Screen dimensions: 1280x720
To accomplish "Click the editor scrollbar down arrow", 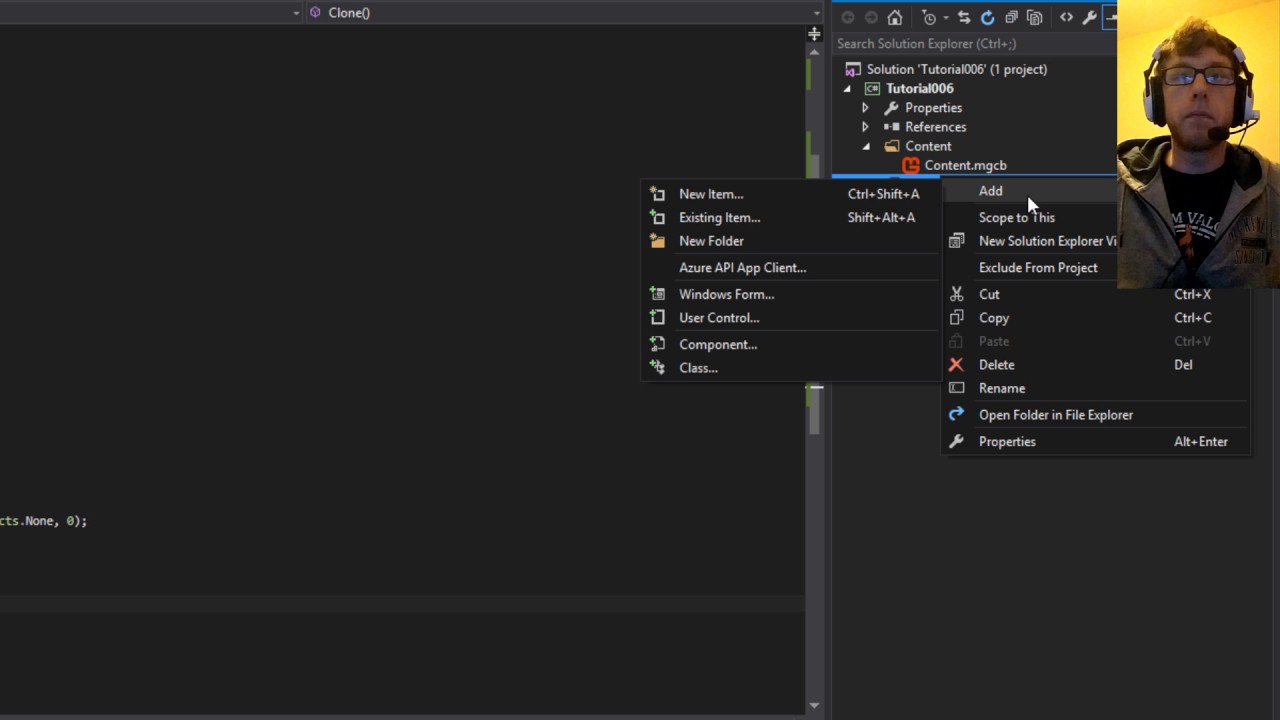I will tap(814, 706).
